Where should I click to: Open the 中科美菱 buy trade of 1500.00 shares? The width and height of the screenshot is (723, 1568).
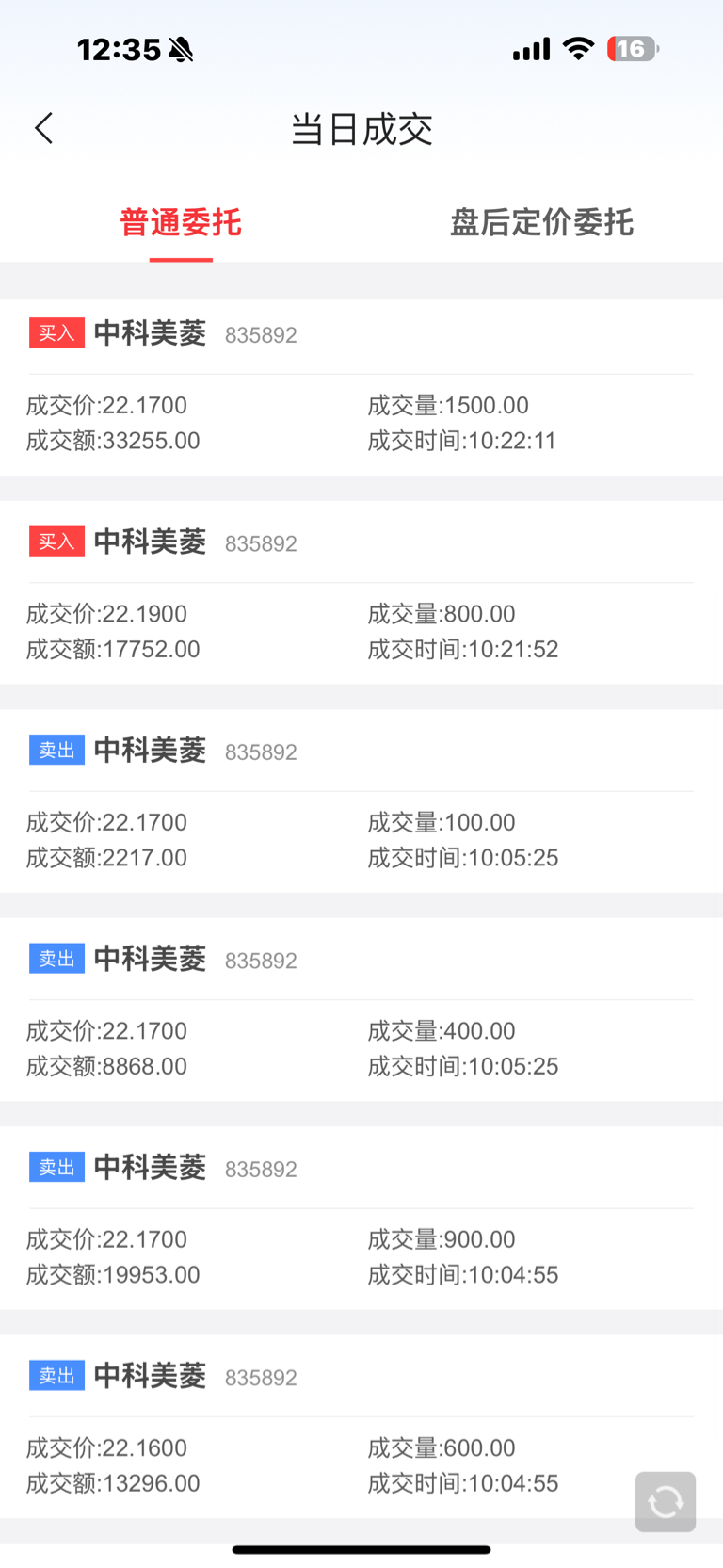click(361, 387)
